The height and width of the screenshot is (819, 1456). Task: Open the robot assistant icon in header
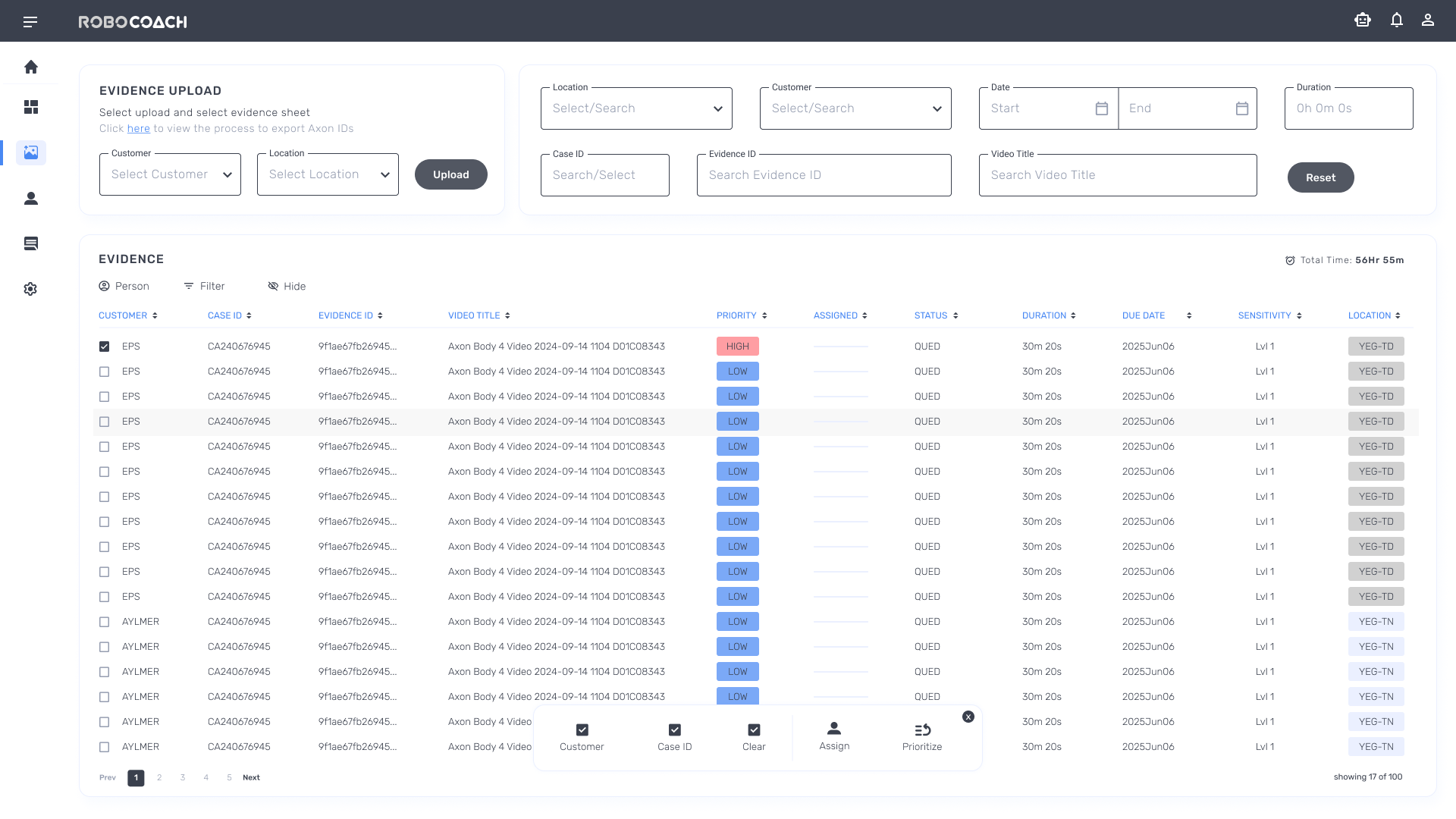1363,20
